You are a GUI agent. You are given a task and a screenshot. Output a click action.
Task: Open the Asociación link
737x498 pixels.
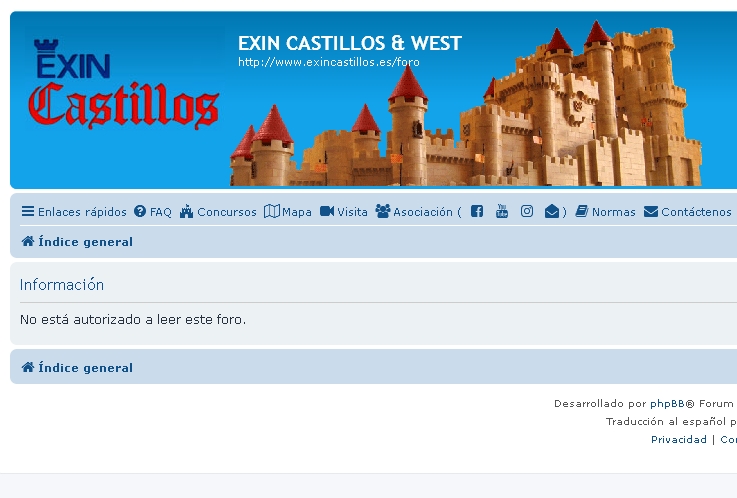tap(414, 212)
